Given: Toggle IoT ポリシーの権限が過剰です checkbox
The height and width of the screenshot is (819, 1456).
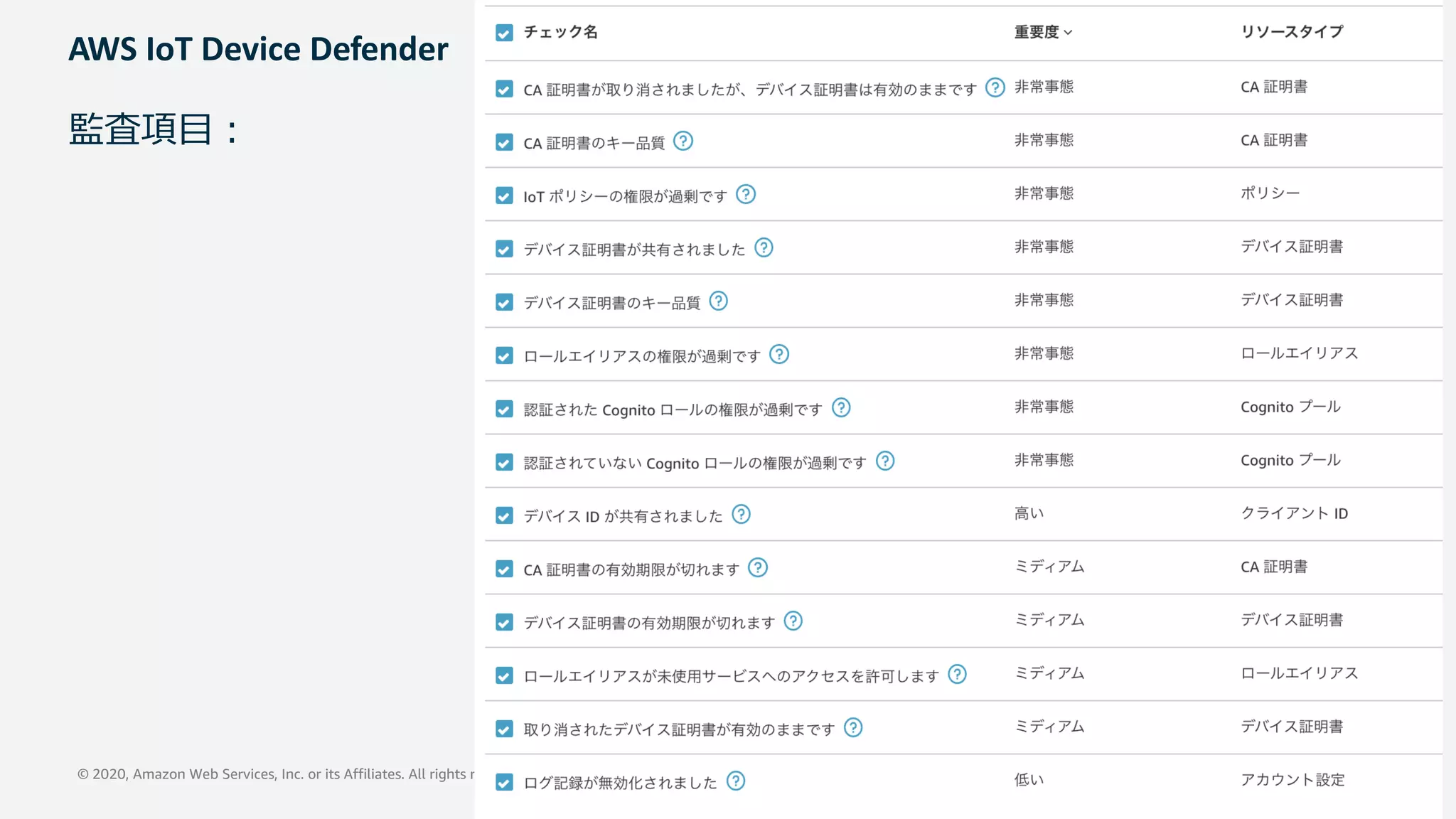Looking at the screenshot, I should [504, 196].
